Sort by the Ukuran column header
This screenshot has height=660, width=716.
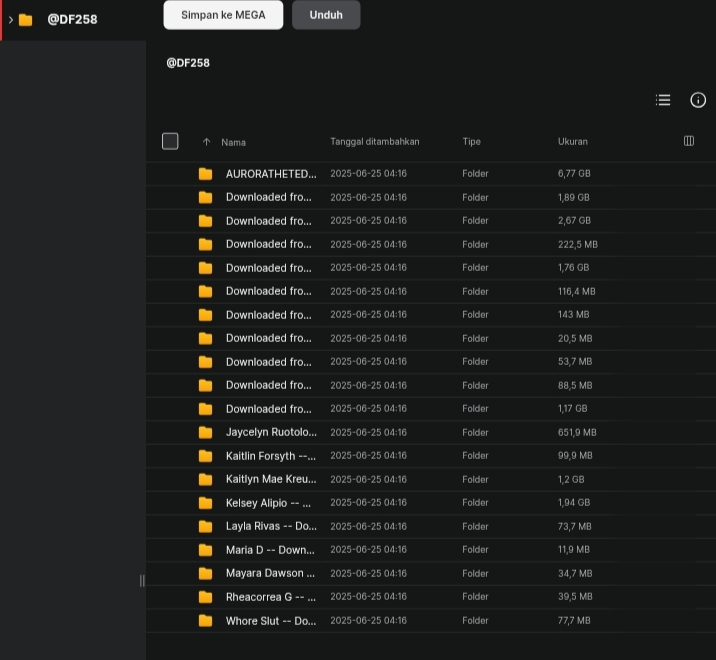(573, 142)
